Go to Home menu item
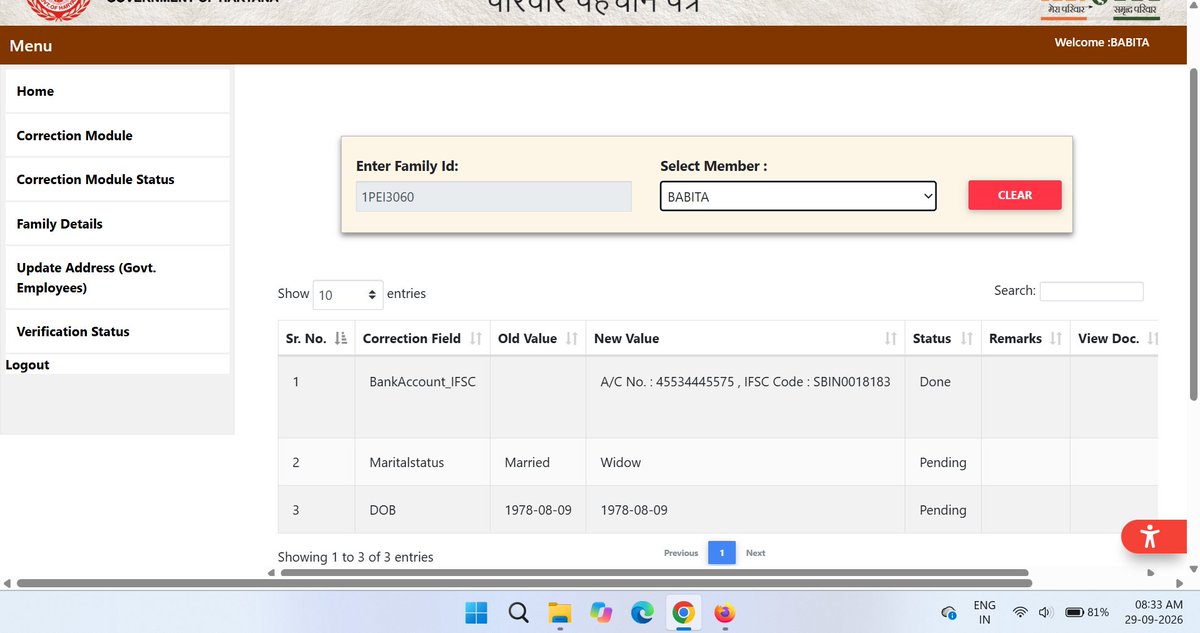Image resolution: width=1200 pixels, height=633 pixels. coord(117,91)
